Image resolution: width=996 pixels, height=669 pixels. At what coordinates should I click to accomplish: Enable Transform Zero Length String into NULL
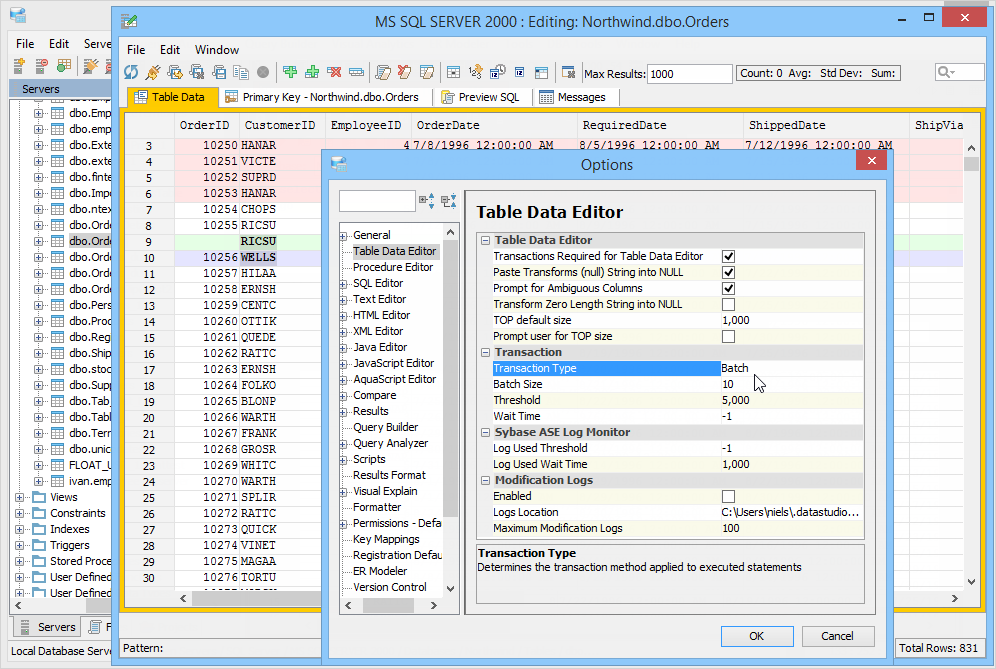point(729,304)
